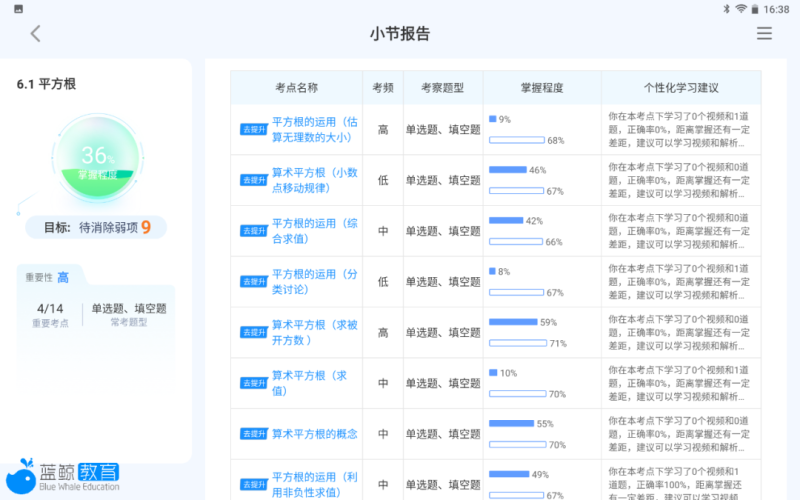Tap the 目标: 待消除弱项 9 badge

97,227
